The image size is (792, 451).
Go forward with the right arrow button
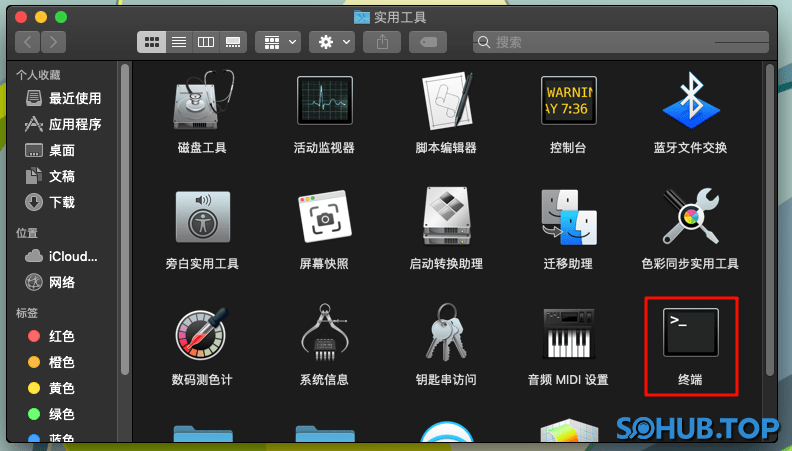tap(54, 42)
